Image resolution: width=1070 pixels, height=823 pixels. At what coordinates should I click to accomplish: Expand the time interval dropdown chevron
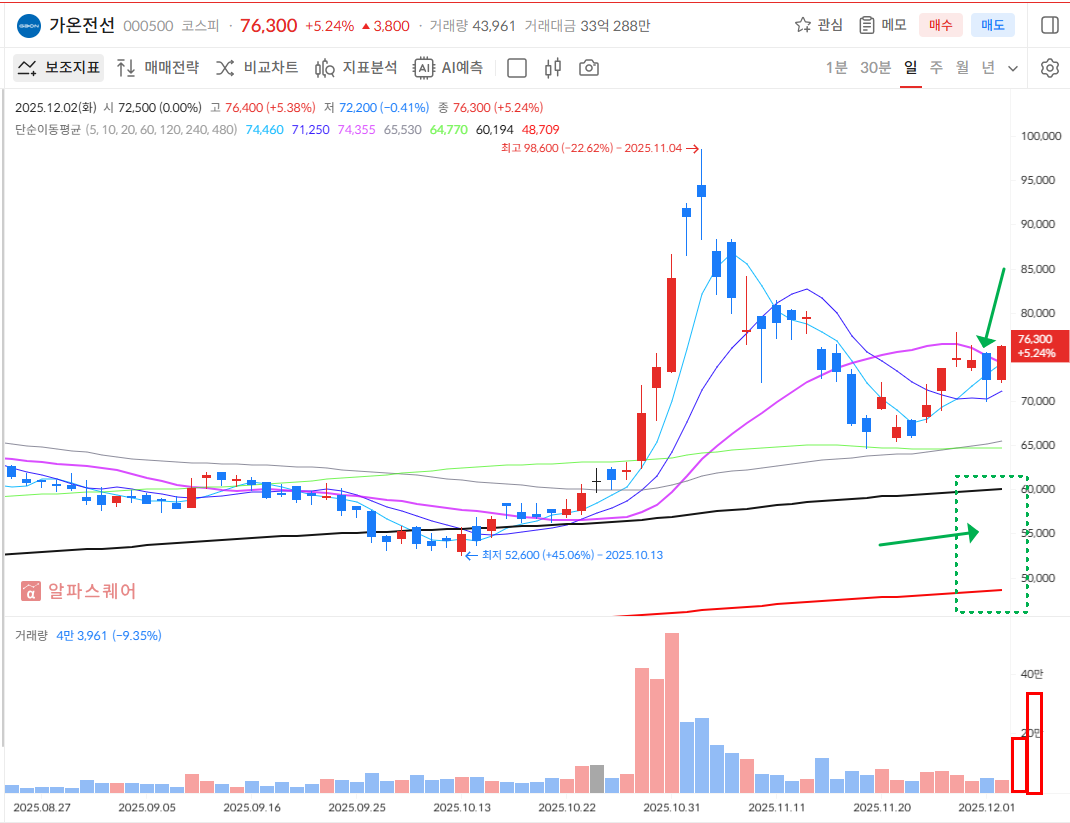pyautogui.click(x=1013, y=68)
